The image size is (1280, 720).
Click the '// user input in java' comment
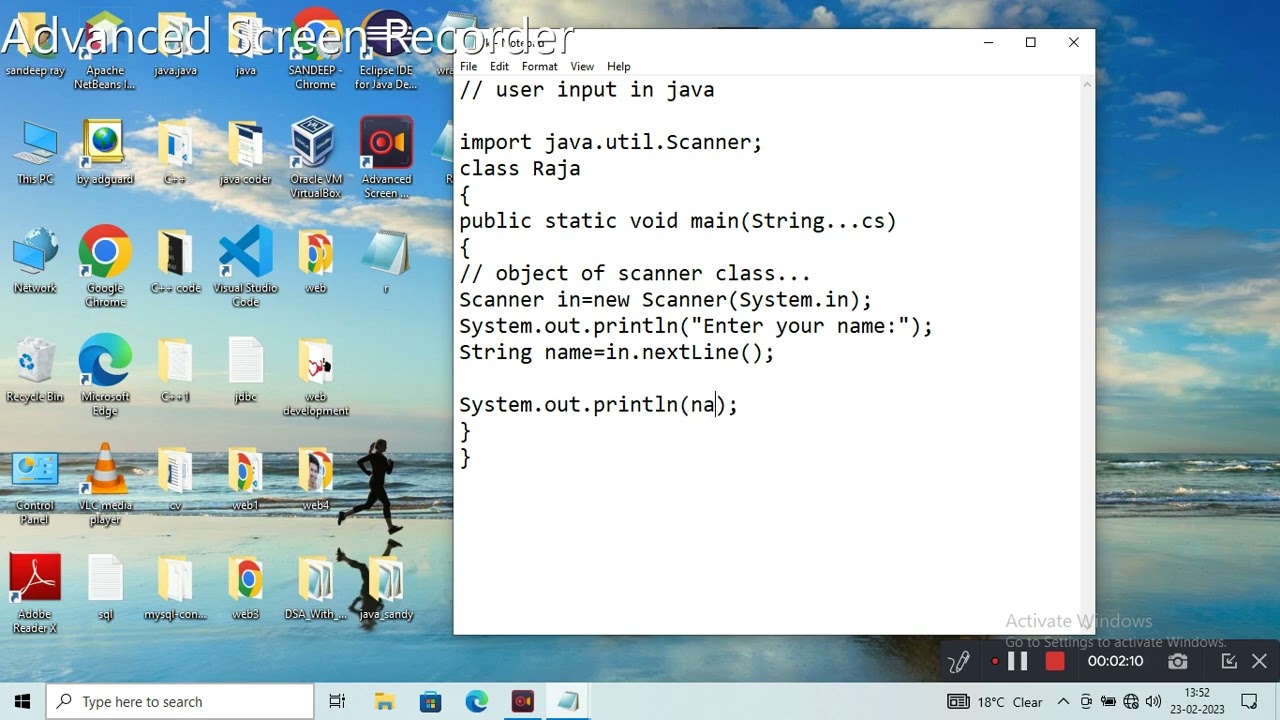pos(586,90)
